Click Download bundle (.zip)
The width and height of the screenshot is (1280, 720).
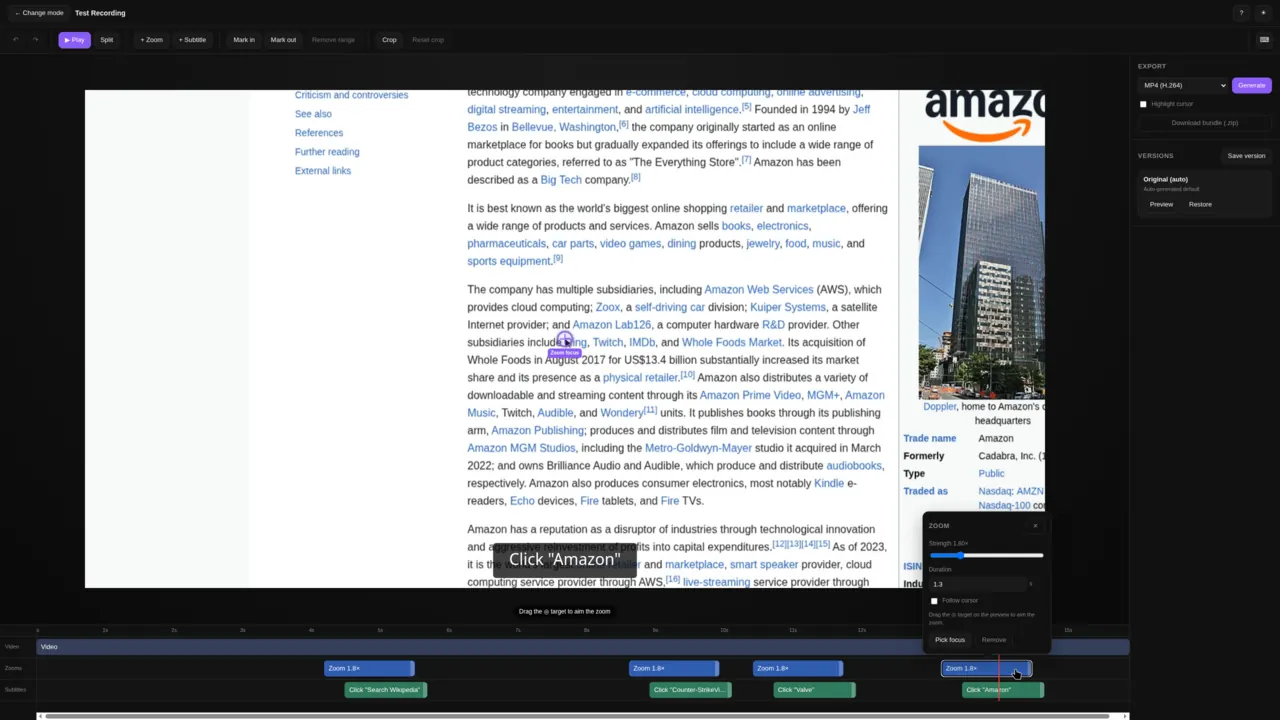click(1205, 123)
